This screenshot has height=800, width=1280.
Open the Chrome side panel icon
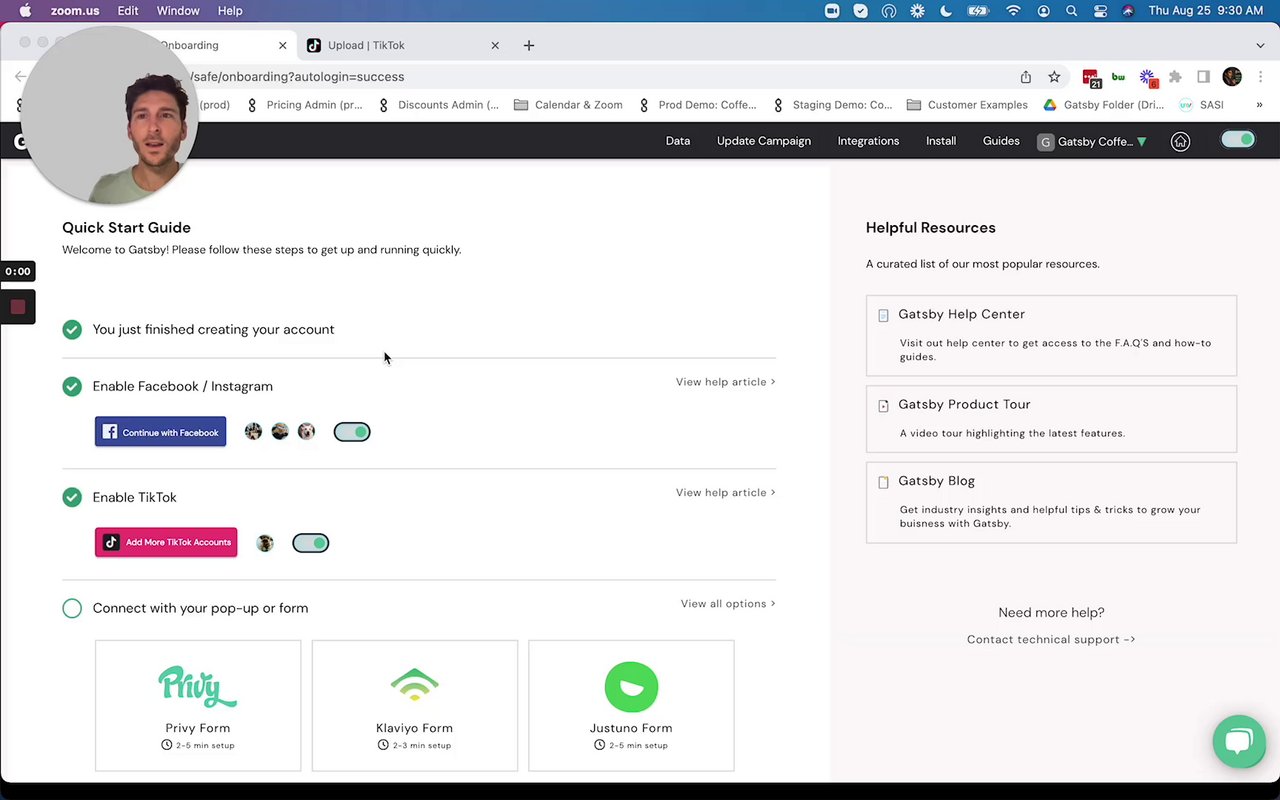click(x=1204, y=77)
